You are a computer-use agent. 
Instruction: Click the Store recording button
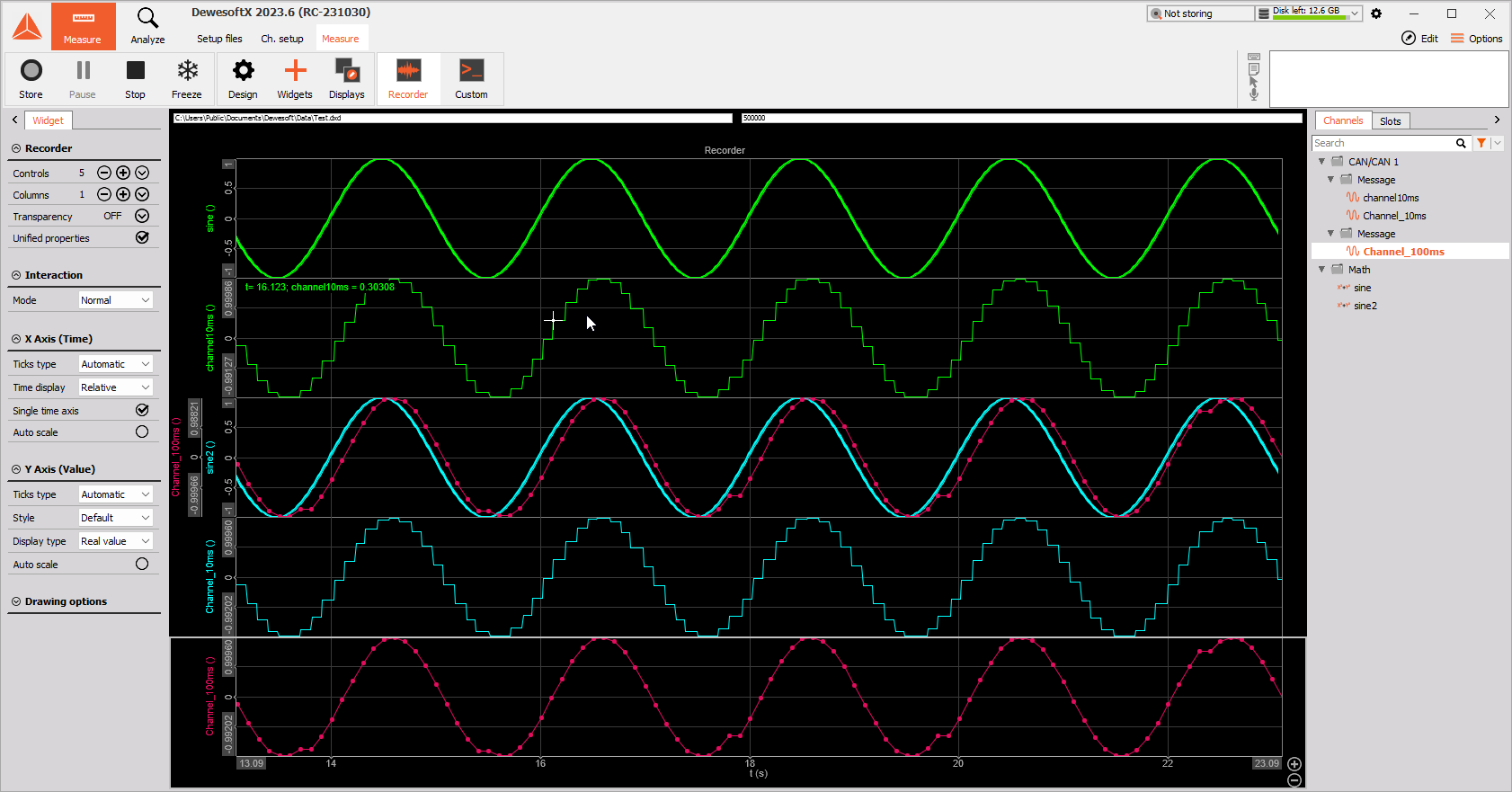tap(31, 79)
